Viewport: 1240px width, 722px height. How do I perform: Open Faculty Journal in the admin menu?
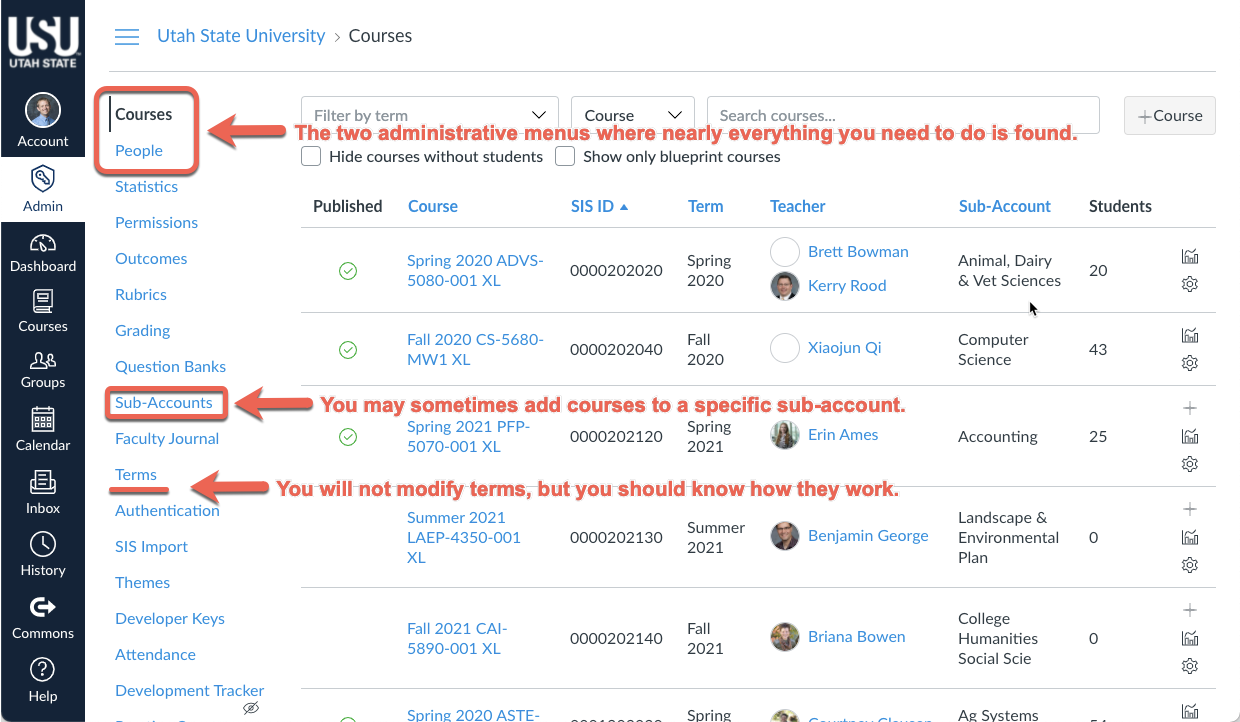(167, 438)
